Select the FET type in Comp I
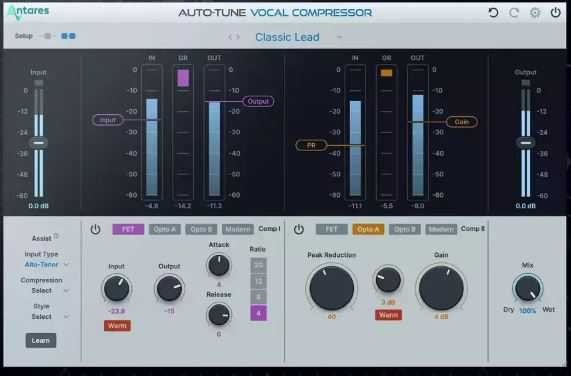The height and width of the screenshot is (376, 571). tap(128, 229)
